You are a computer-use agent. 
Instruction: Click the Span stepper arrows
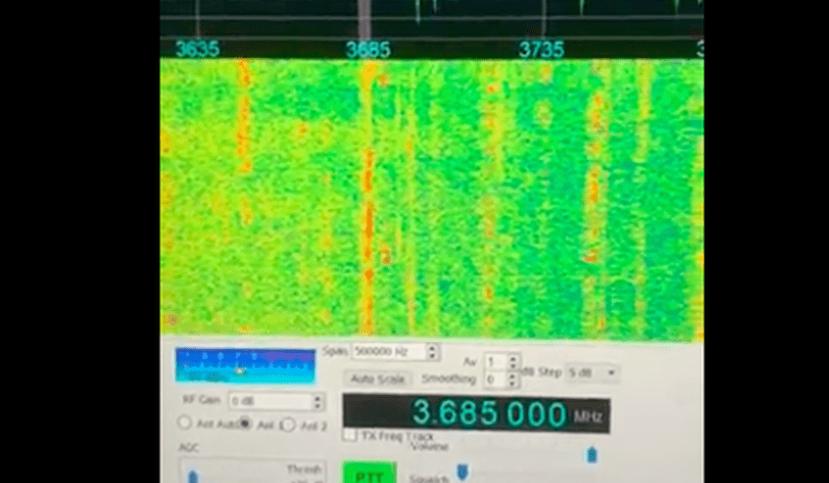432,351
